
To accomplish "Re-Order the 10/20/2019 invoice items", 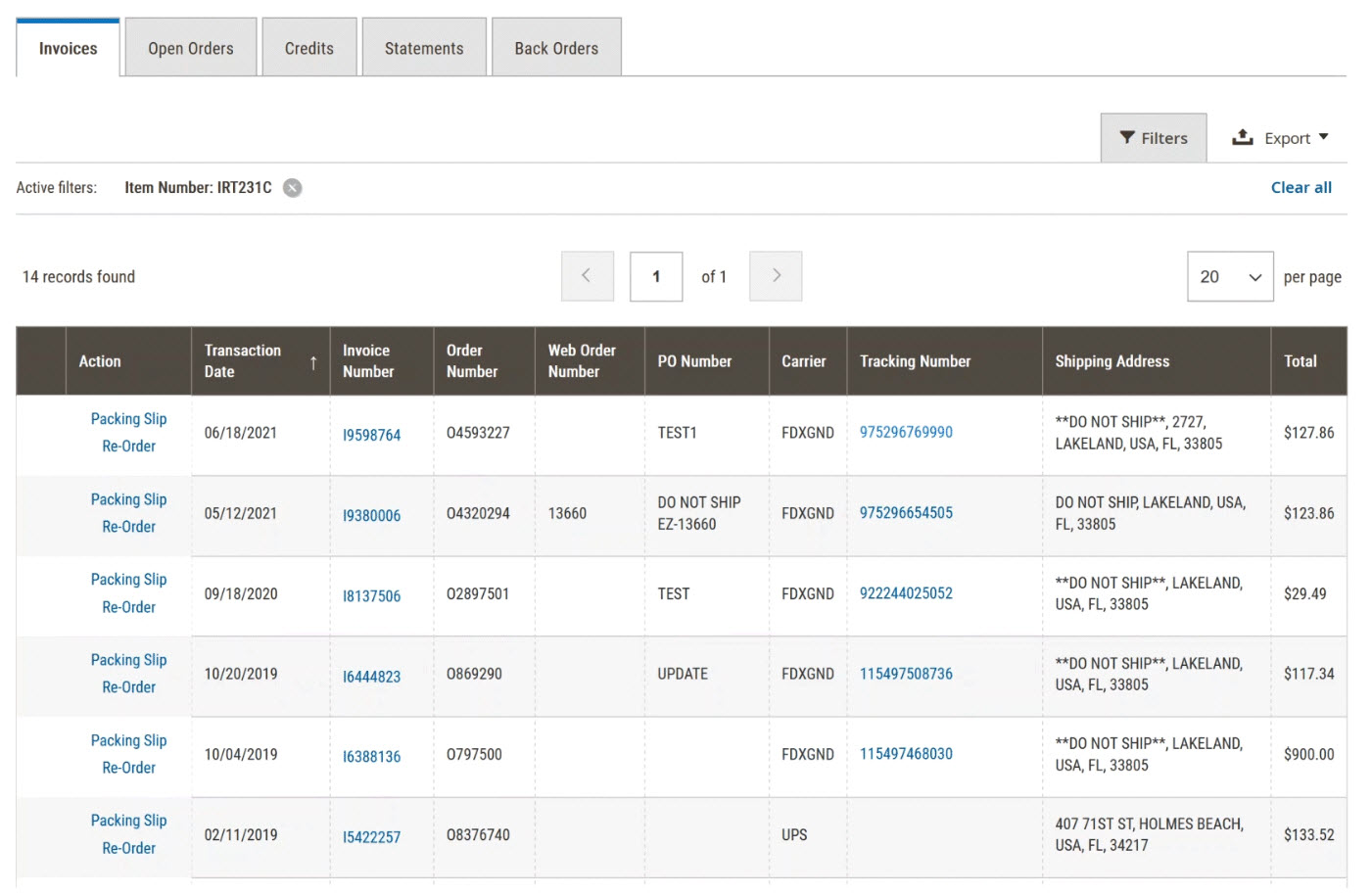I will [128, 687].
